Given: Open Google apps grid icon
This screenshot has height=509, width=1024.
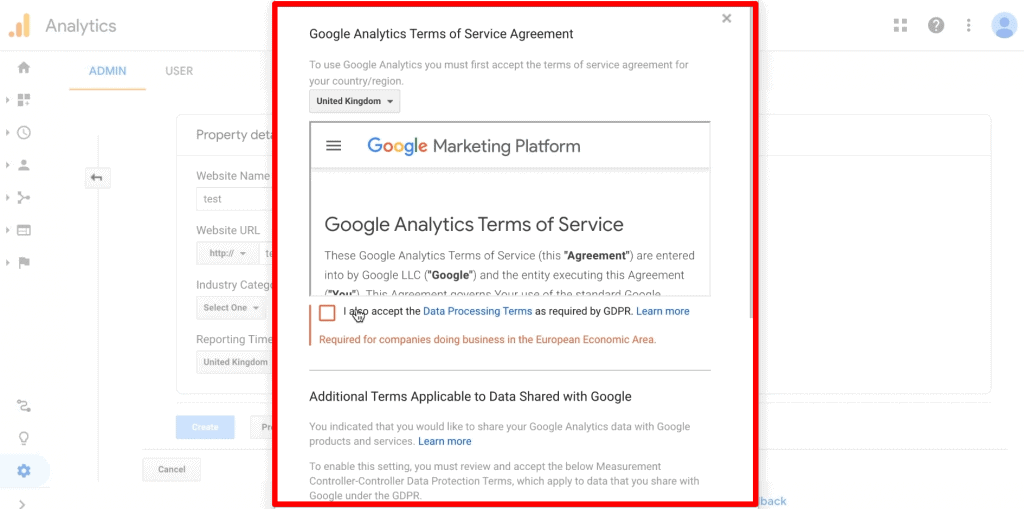Looking at the screenshot, I should pos(901,25).
